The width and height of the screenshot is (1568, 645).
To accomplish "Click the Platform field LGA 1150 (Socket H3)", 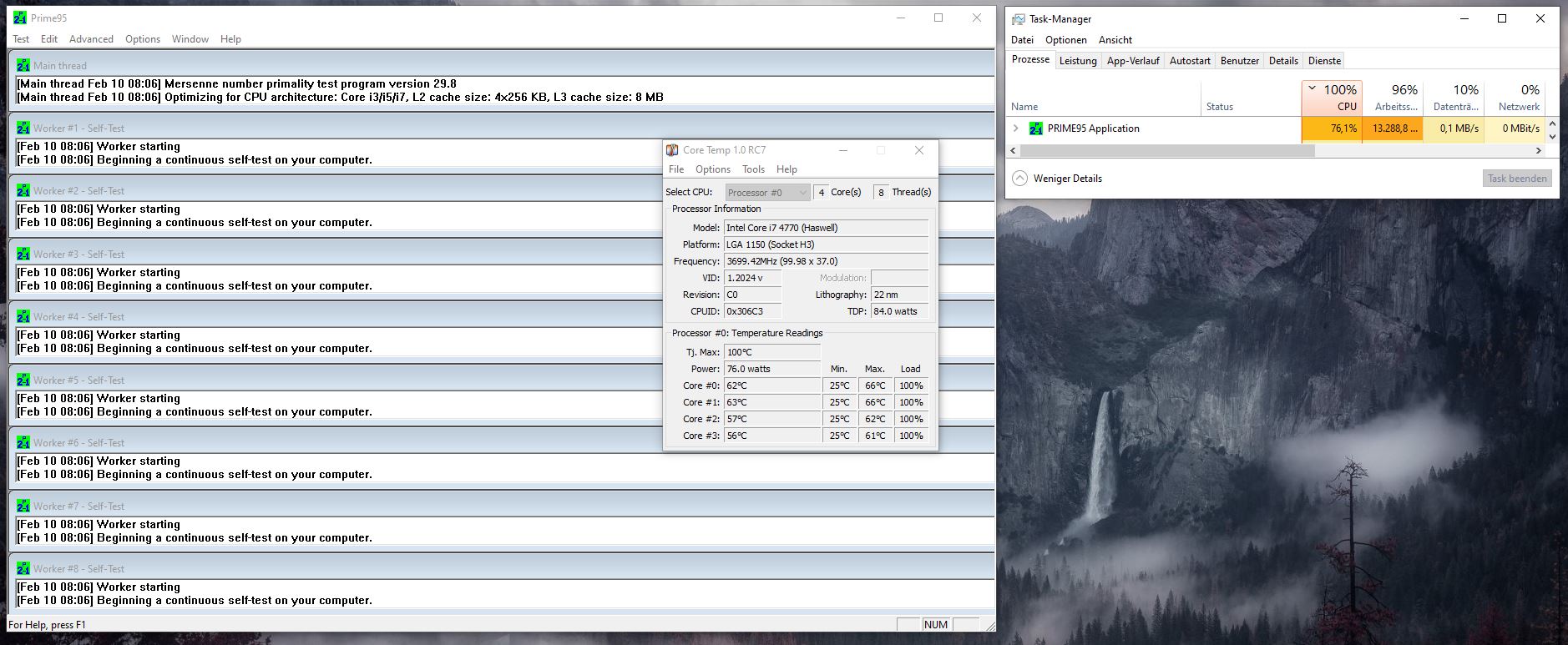I will (826, 244).
